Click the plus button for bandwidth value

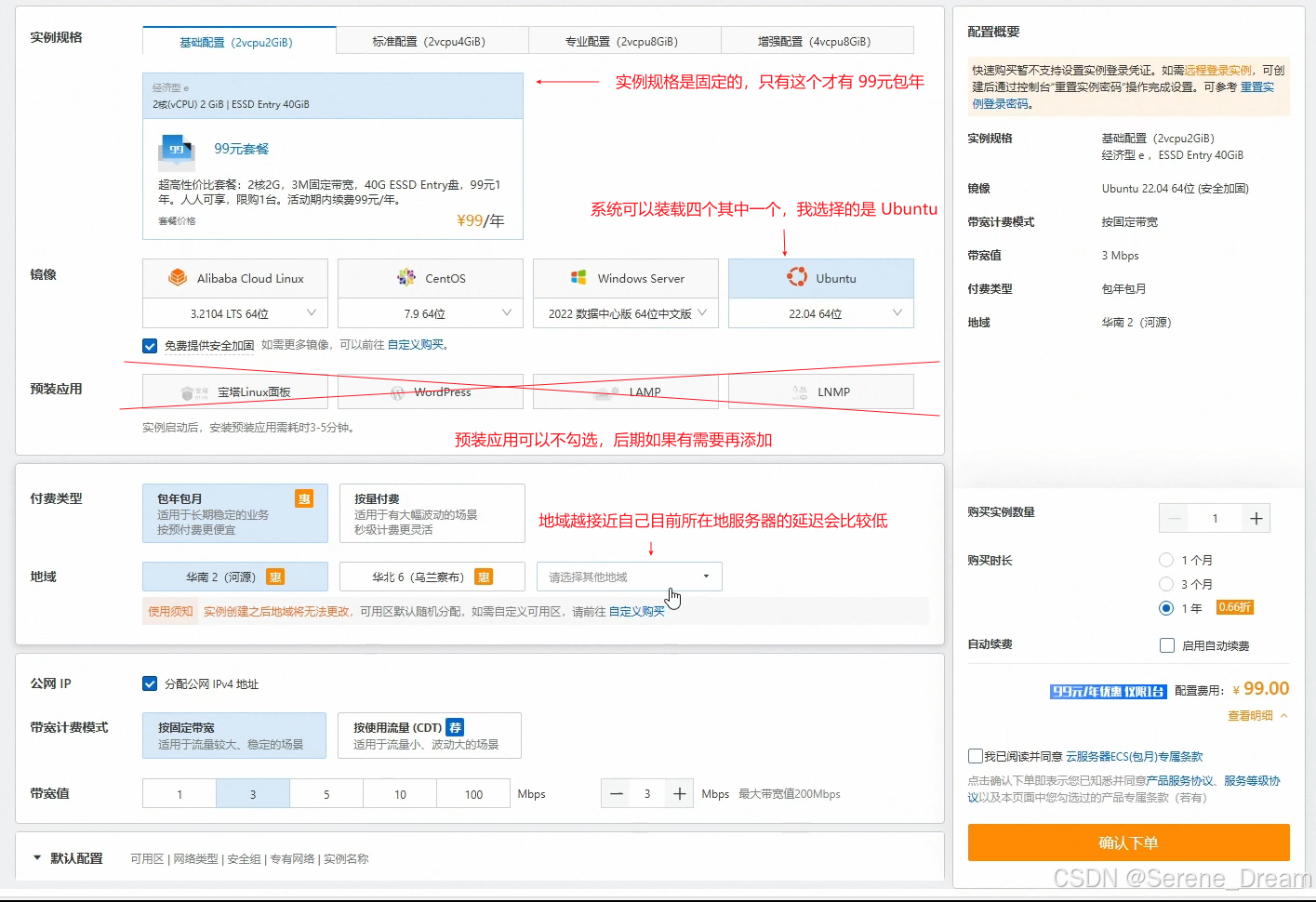(x=680, y=794)
